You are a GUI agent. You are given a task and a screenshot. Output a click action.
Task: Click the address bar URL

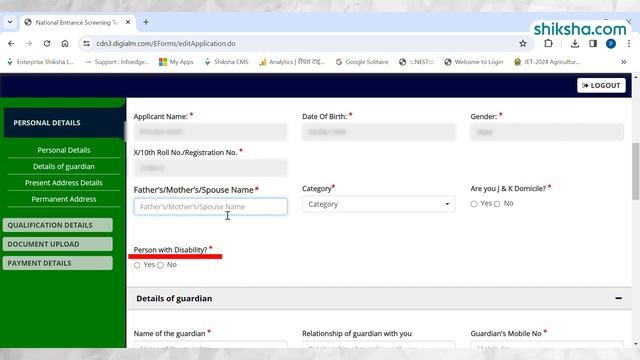166,43
